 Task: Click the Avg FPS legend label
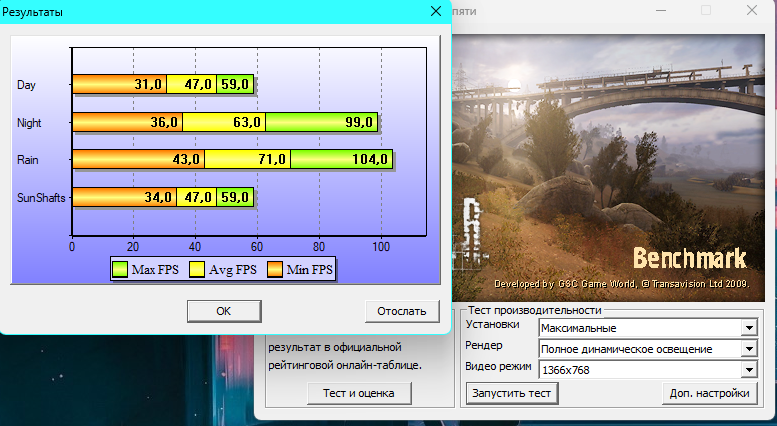233,269
